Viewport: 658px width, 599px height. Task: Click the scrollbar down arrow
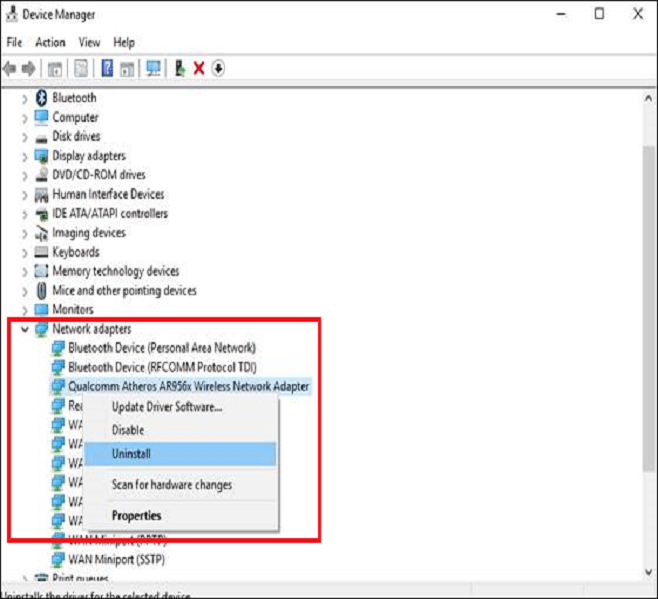pyautogui.click(x=648, y=572)
